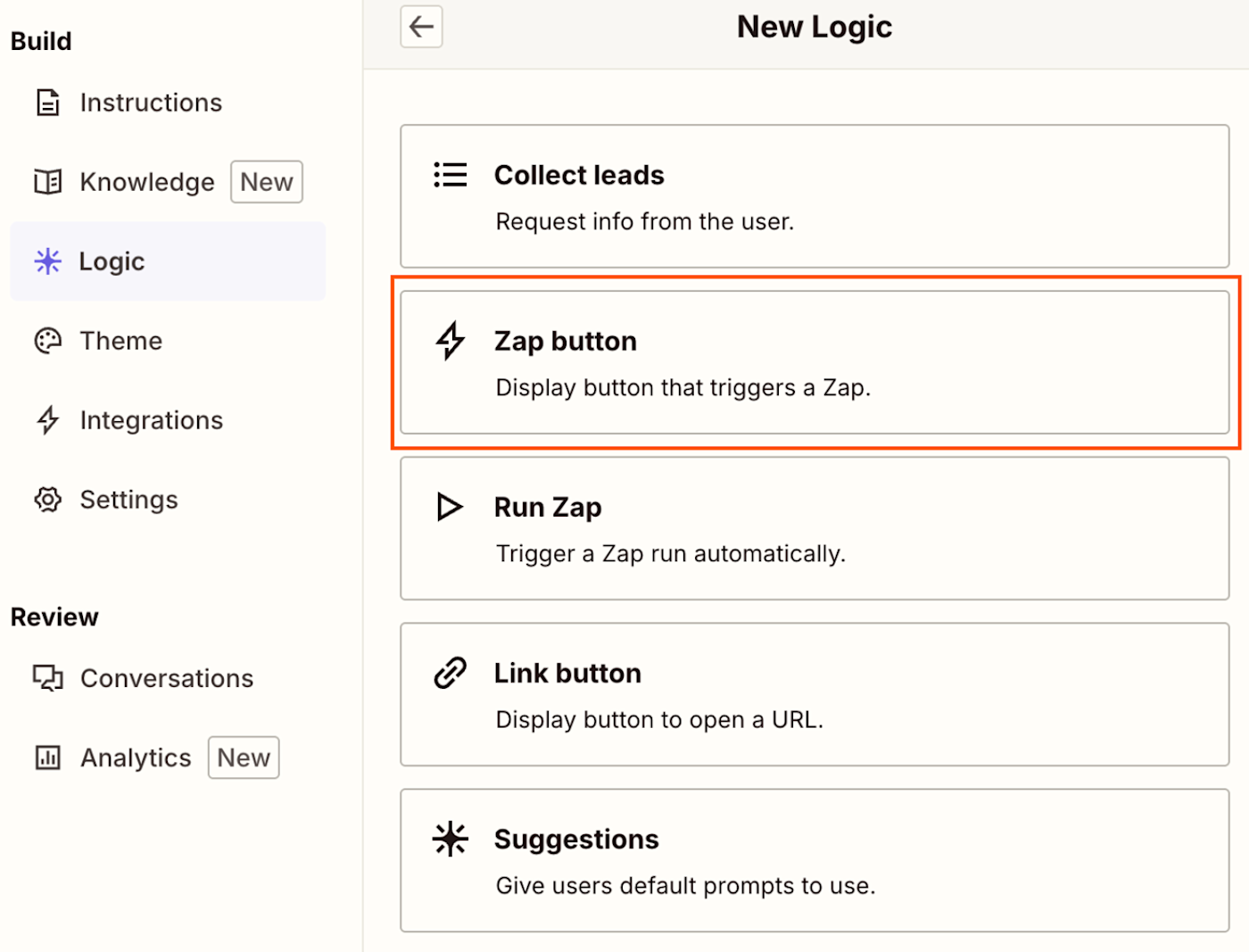Select the Suggestions logic card

coord(814,860)
